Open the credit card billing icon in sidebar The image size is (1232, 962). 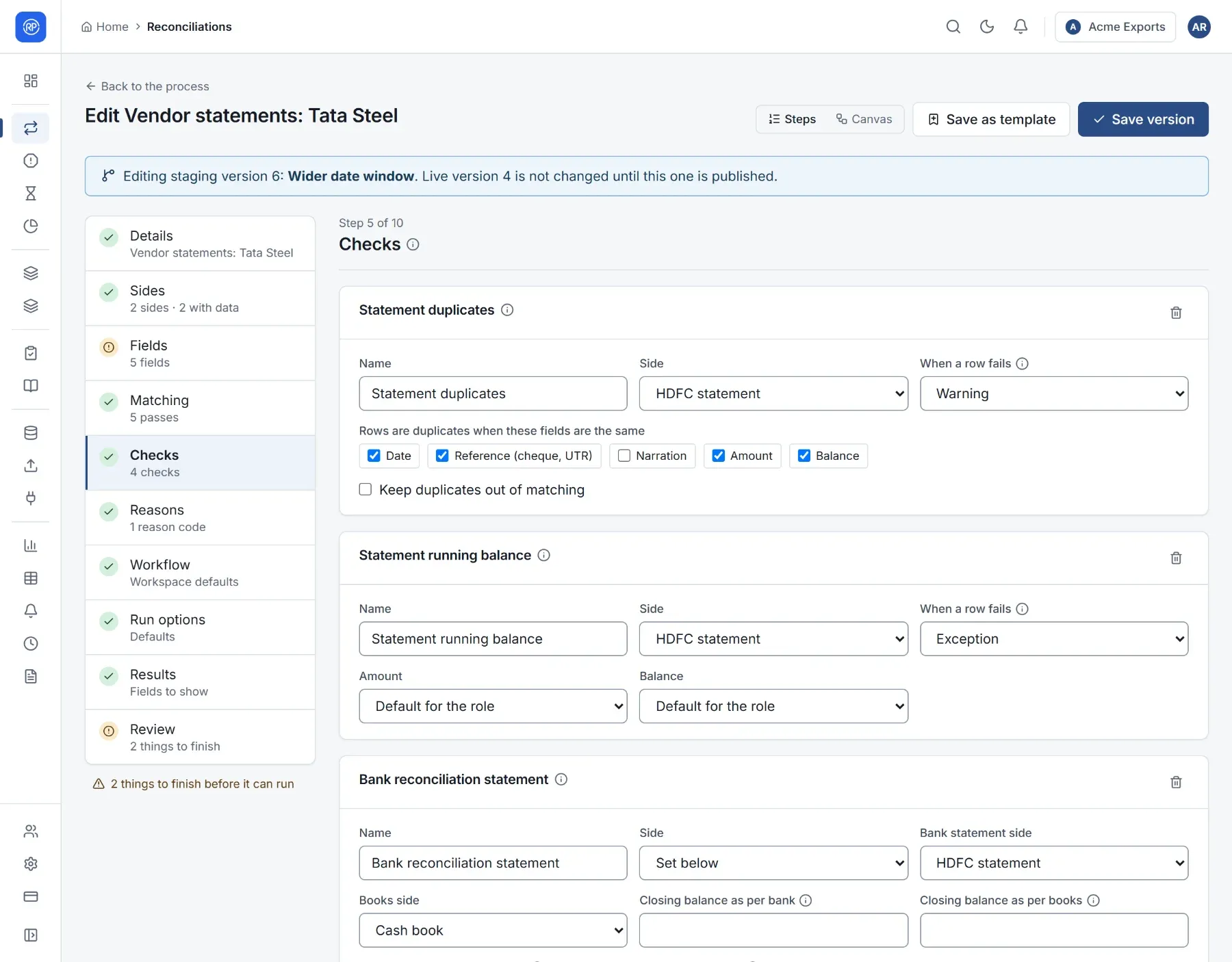[31, 897]
